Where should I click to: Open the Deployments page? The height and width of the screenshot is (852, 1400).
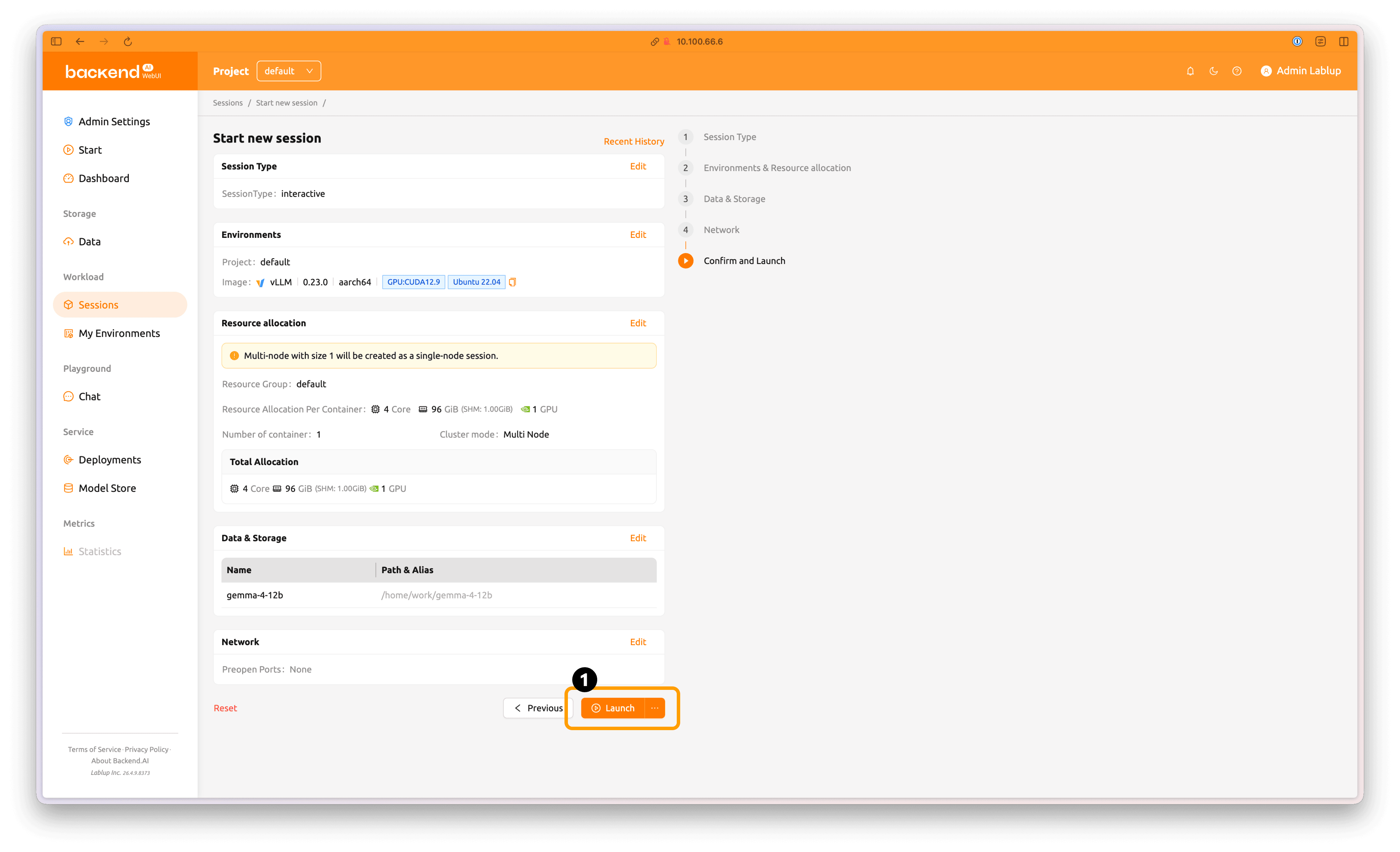click(x=110, y=460)
